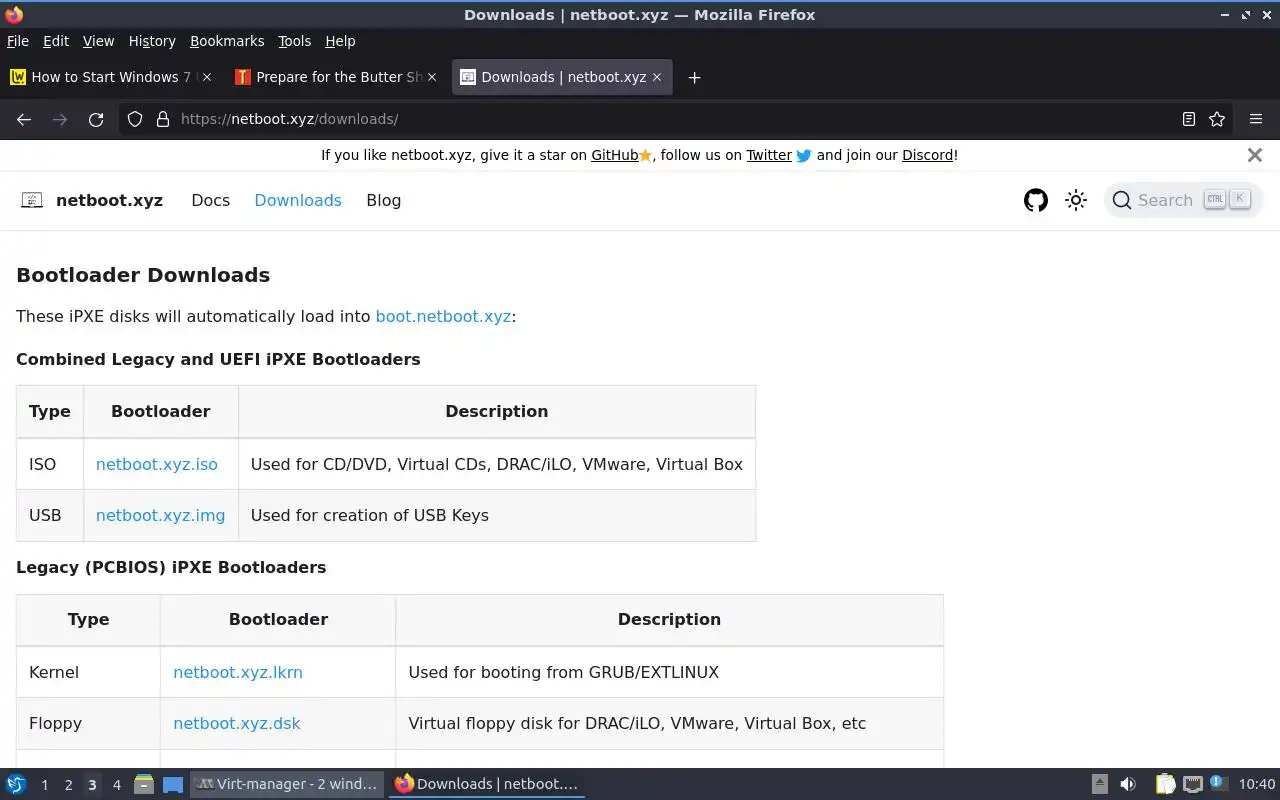
Task: Click the show desktop icon in the taskbar
Action: [x=173, y=784]
